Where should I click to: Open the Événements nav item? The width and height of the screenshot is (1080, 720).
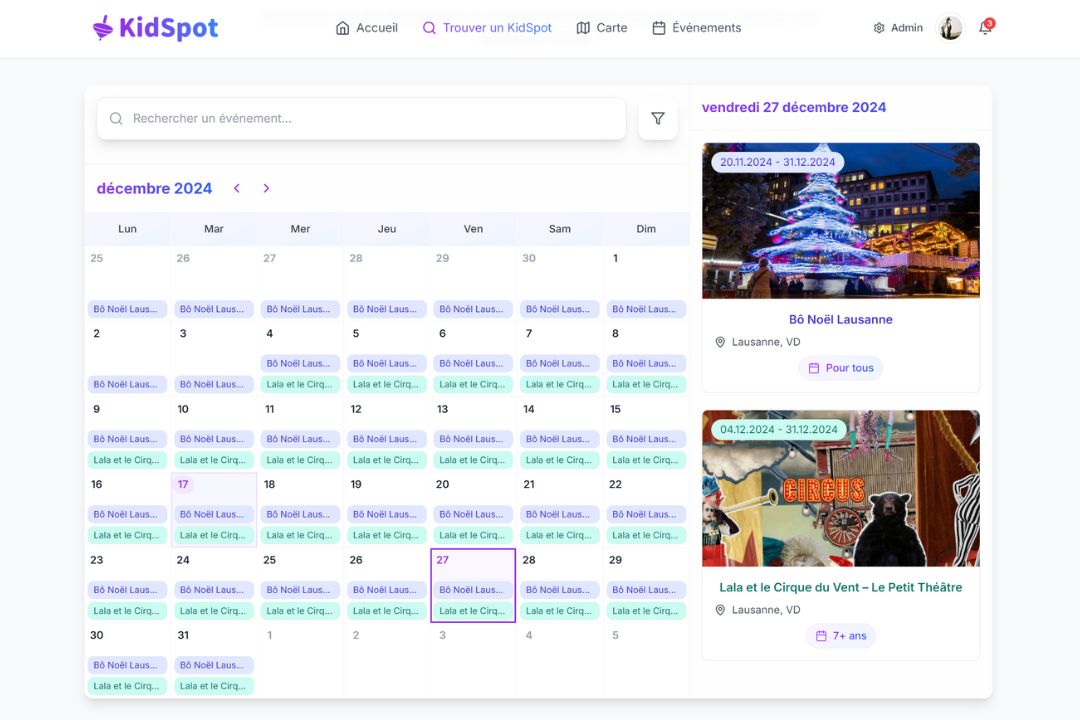(x=697, y=28)
